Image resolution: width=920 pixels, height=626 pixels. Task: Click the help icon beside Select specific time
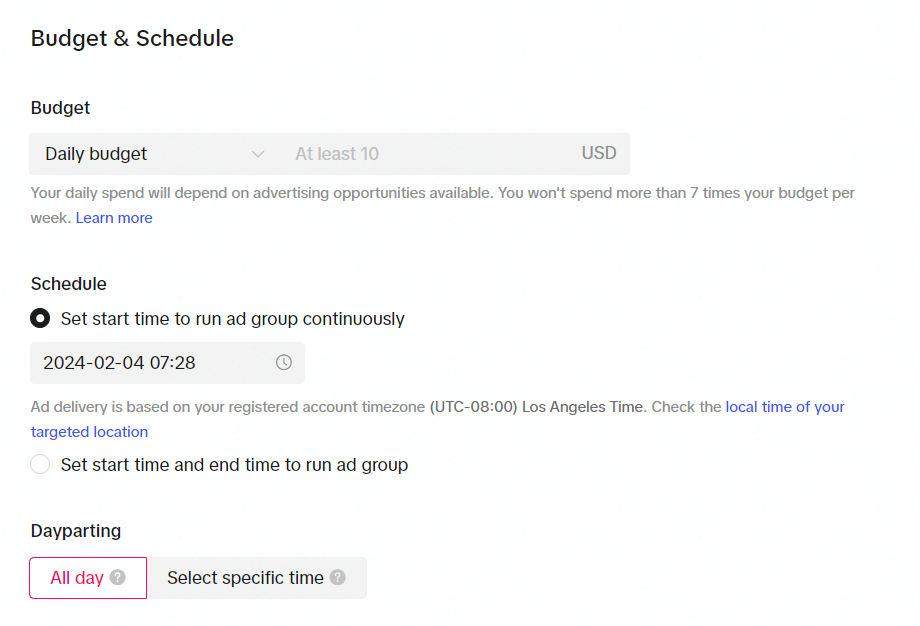(337, 577)
